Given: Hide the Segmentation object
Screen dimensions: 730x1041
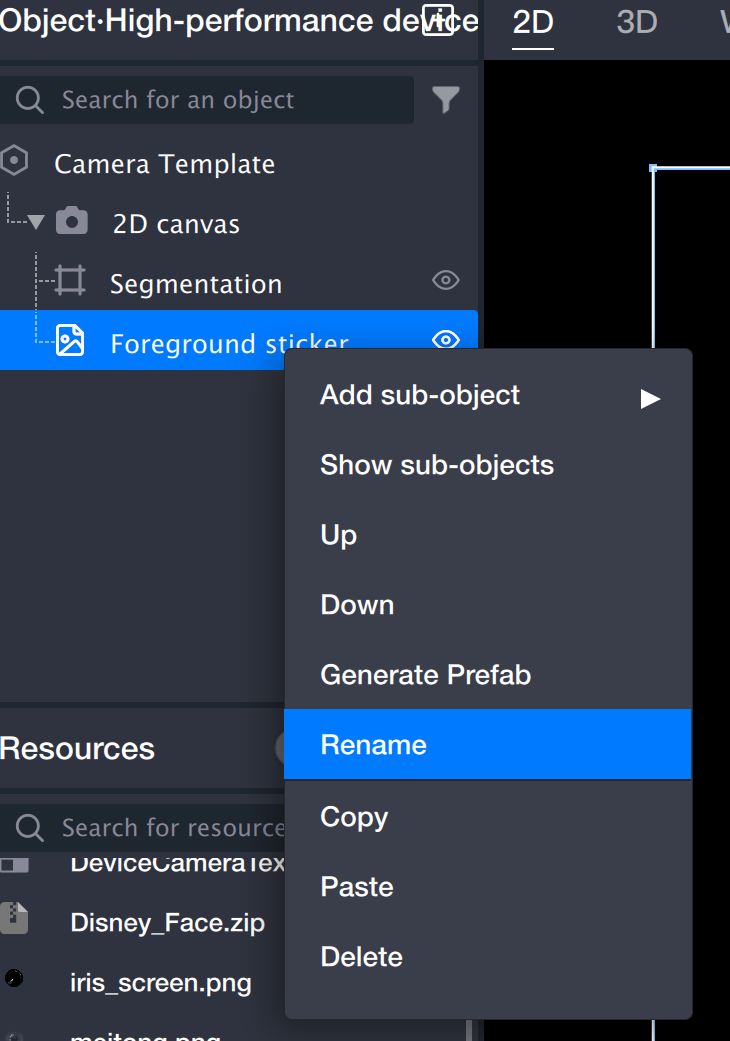Looking at the screenshot, I should tap(445, 281).
